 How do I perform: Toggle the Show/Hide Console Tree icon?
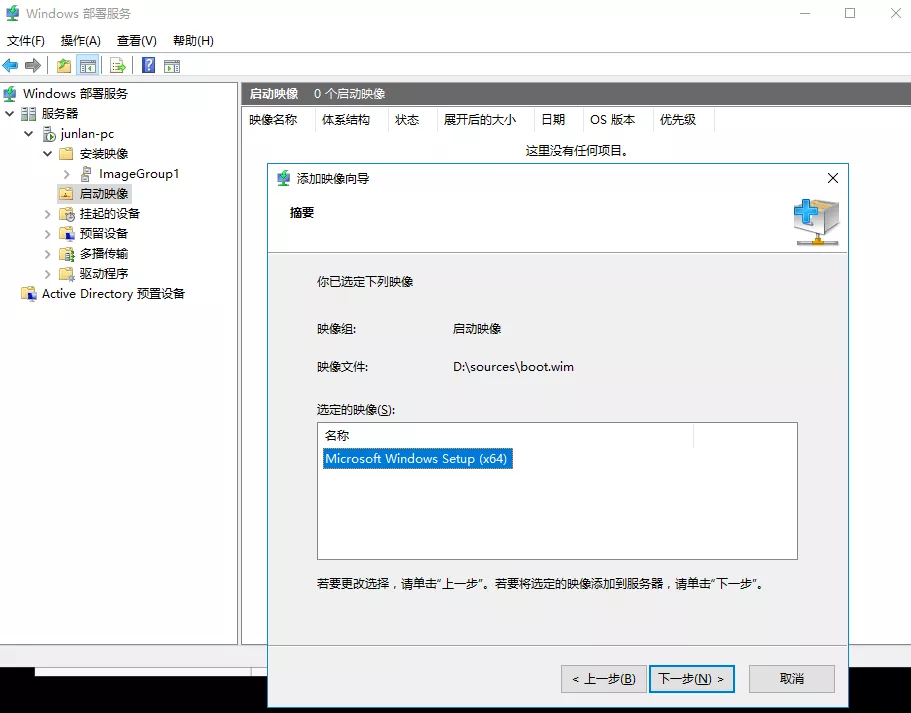[88, 66]
